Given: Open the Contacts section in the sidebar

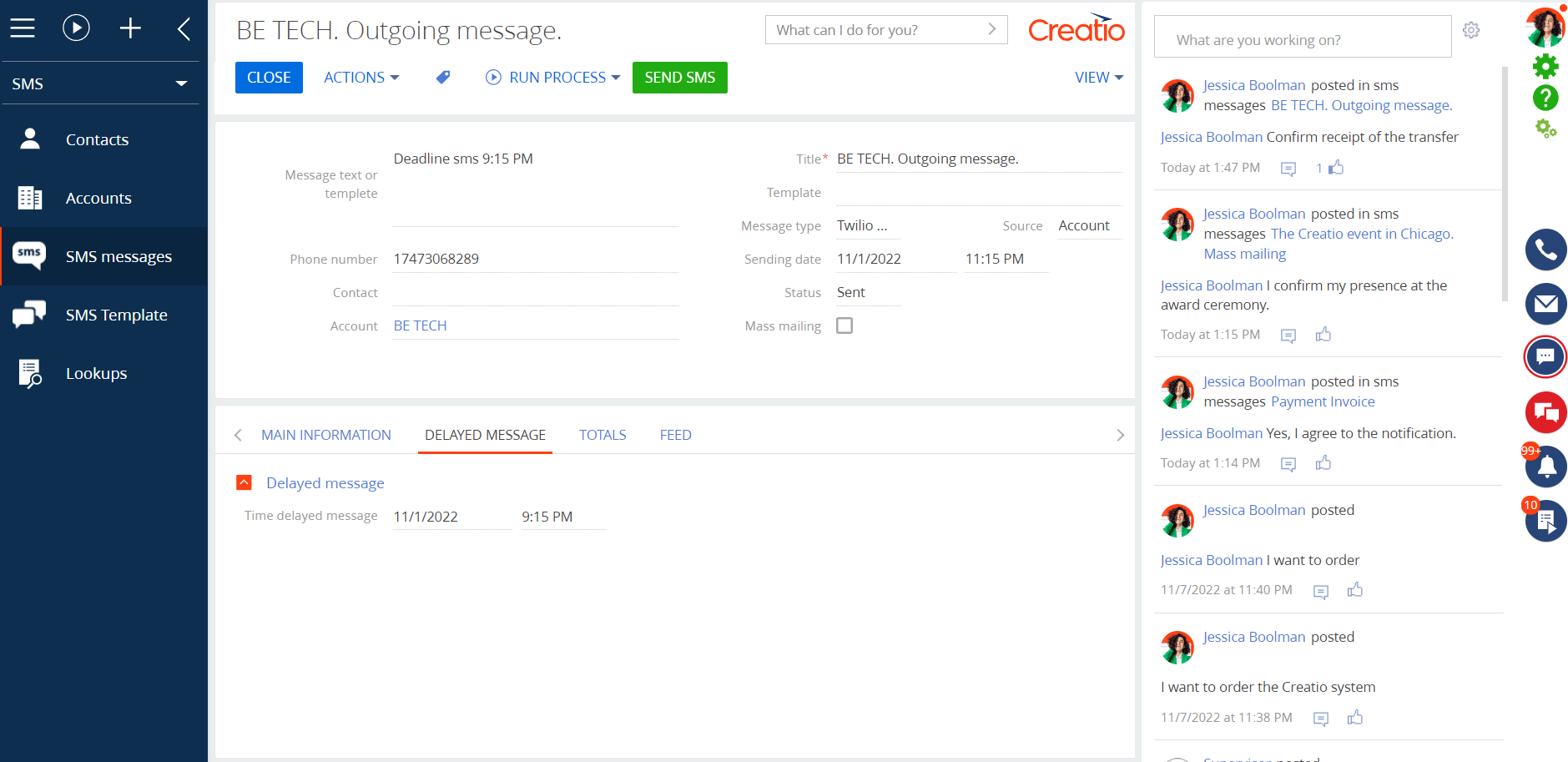Looking at the screenshot, I should click(97, 139).
